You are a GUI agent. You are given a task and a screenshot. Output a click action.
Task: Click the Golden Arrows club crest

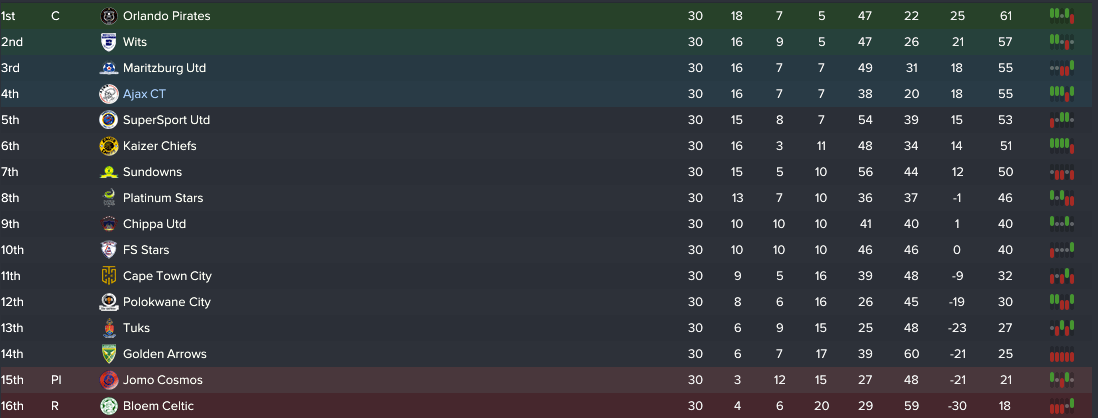pyautogui.click(x=109, y=354)
